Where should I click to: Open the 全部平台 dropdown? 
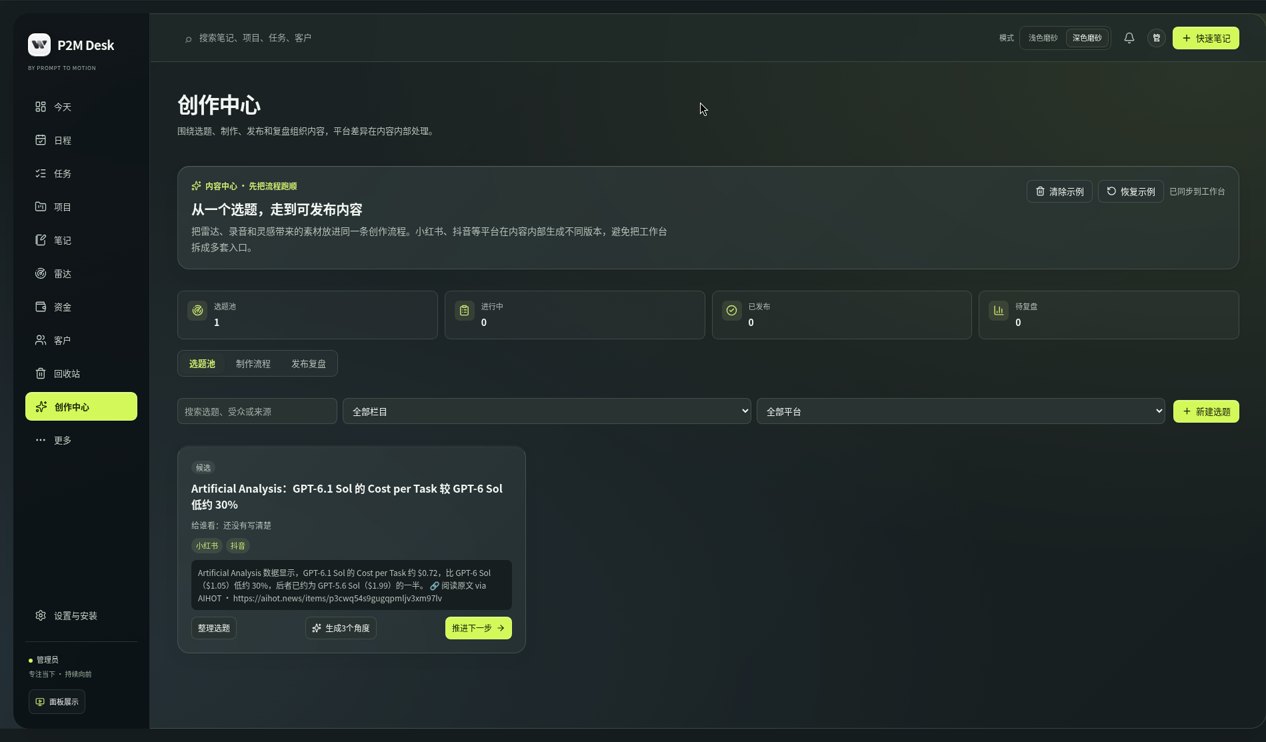961,411
